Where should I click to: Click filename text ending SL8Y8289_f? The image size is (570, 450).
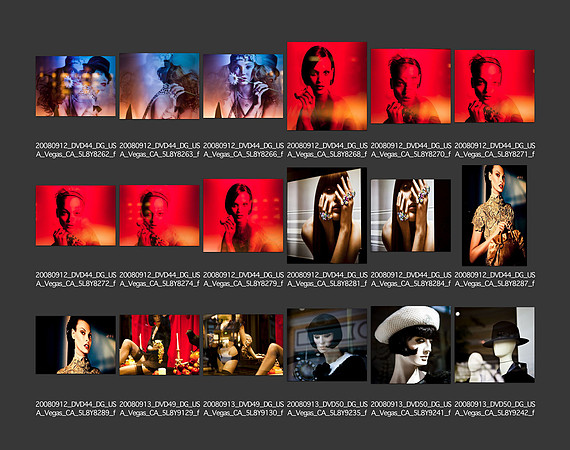pyautogui.click(x=76, y=409)
